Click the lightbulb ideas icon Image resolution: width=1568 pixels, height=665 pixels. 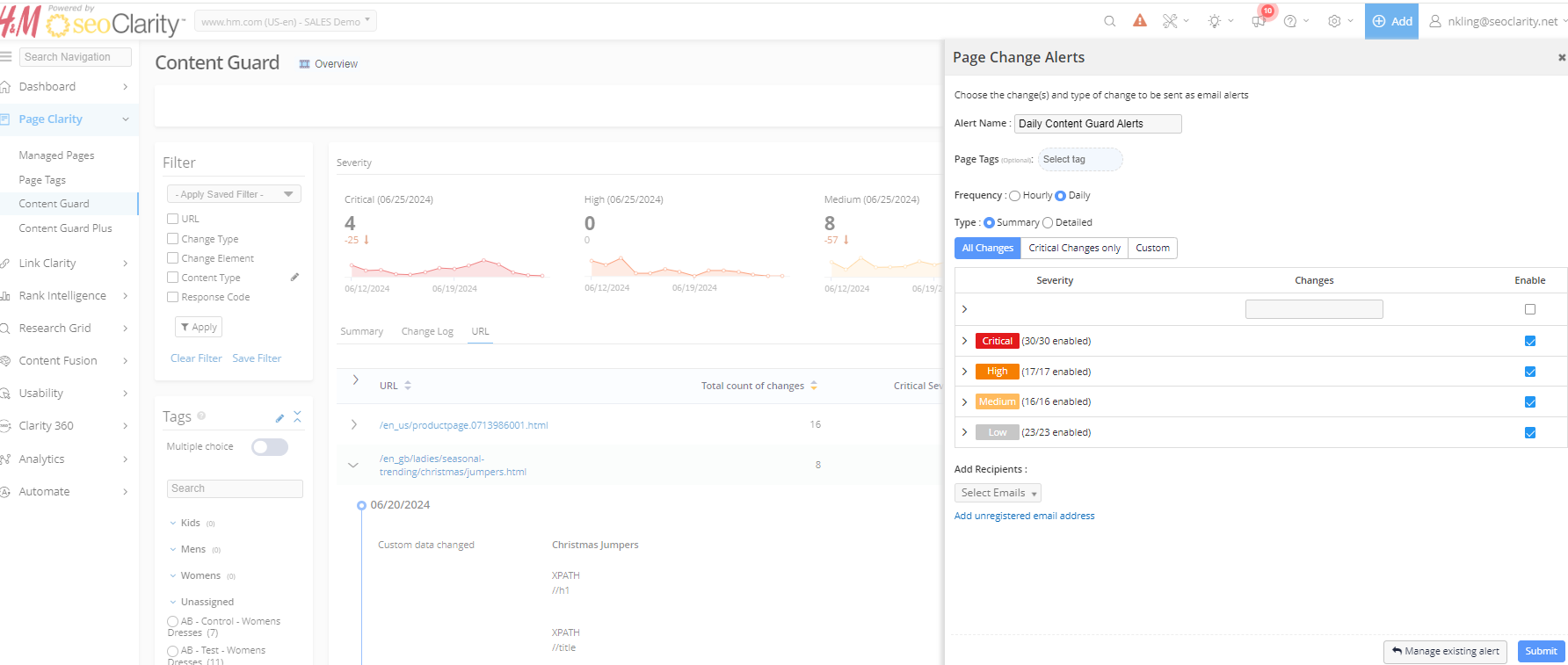(1215, 21)
